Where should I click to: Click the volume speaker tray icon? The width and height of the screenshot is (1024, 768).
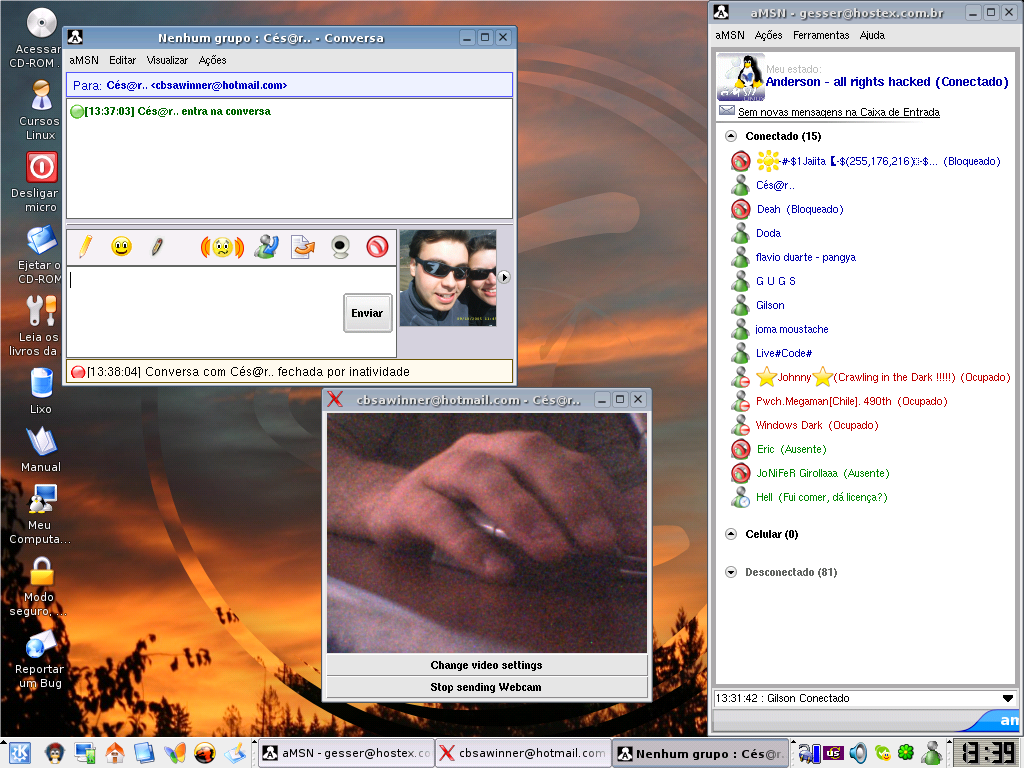coord(858,753)
